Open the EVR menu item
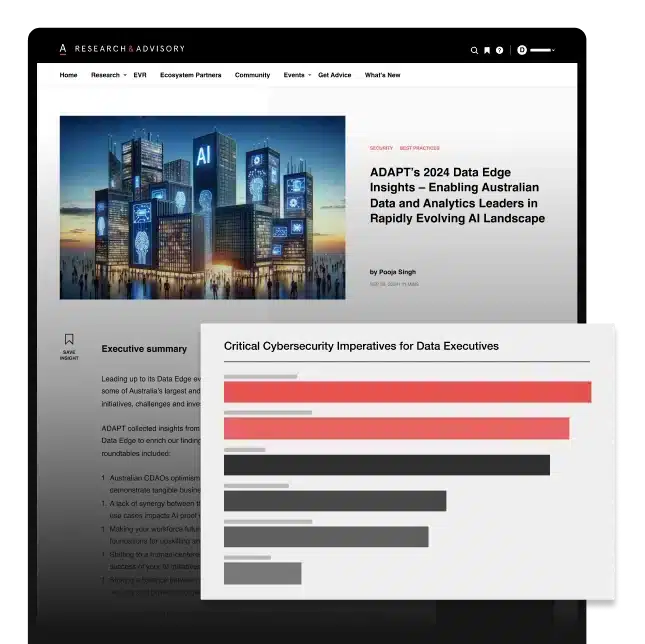This screenshot has height=644, width=645. pos(140,75)
